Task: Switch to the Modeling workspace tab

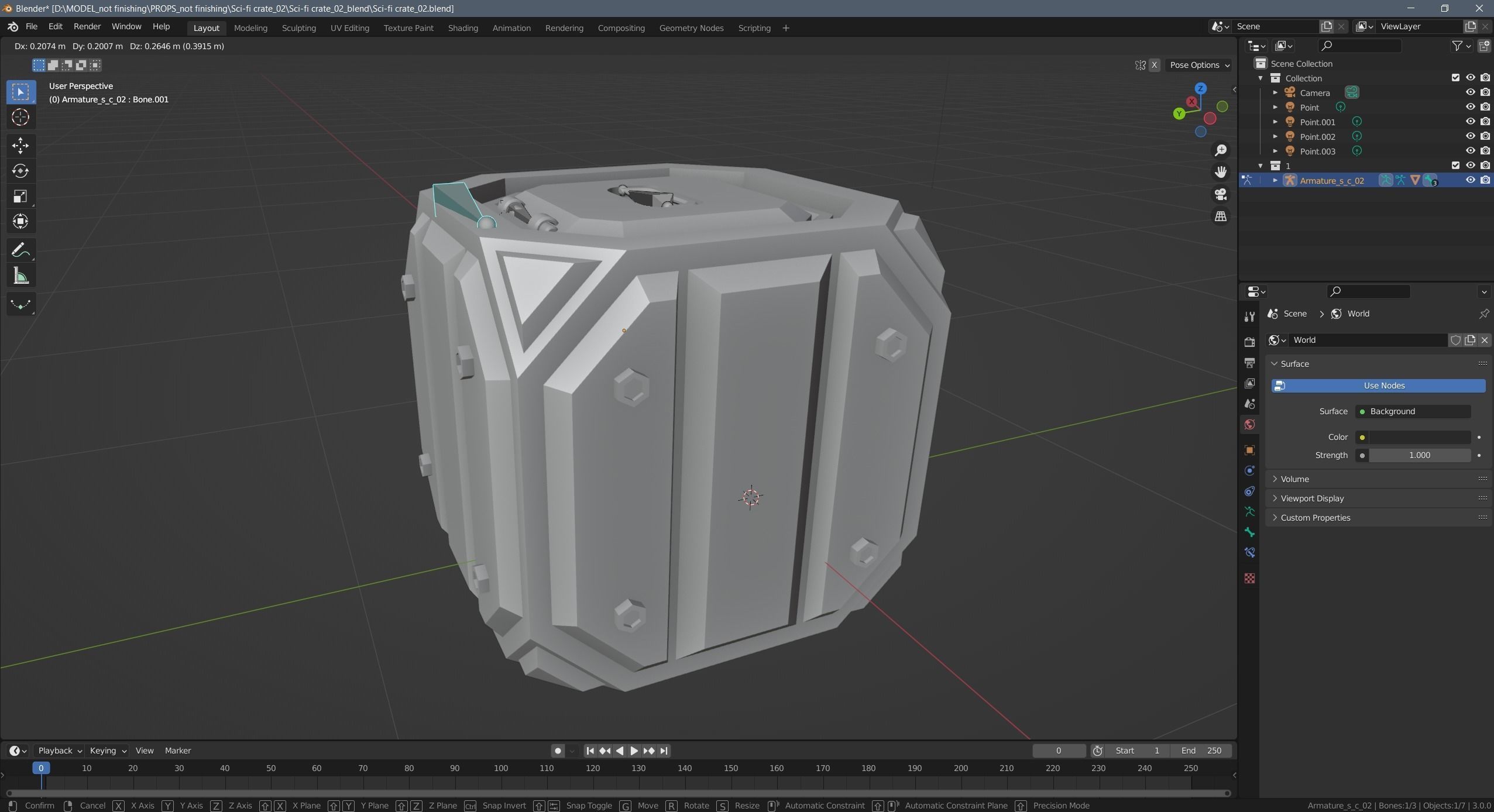Action: (250, 28)
